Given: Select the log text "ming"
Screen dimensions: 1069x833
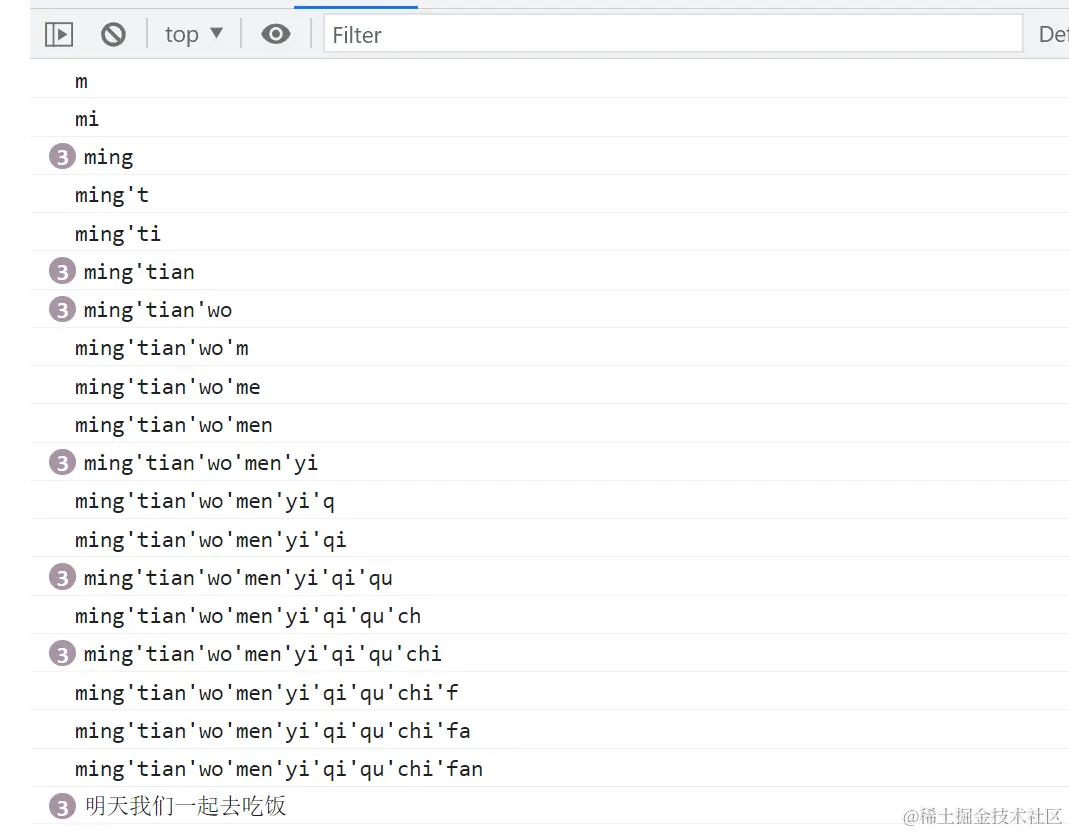Looking at the screenshot, I should coord(108,158).
